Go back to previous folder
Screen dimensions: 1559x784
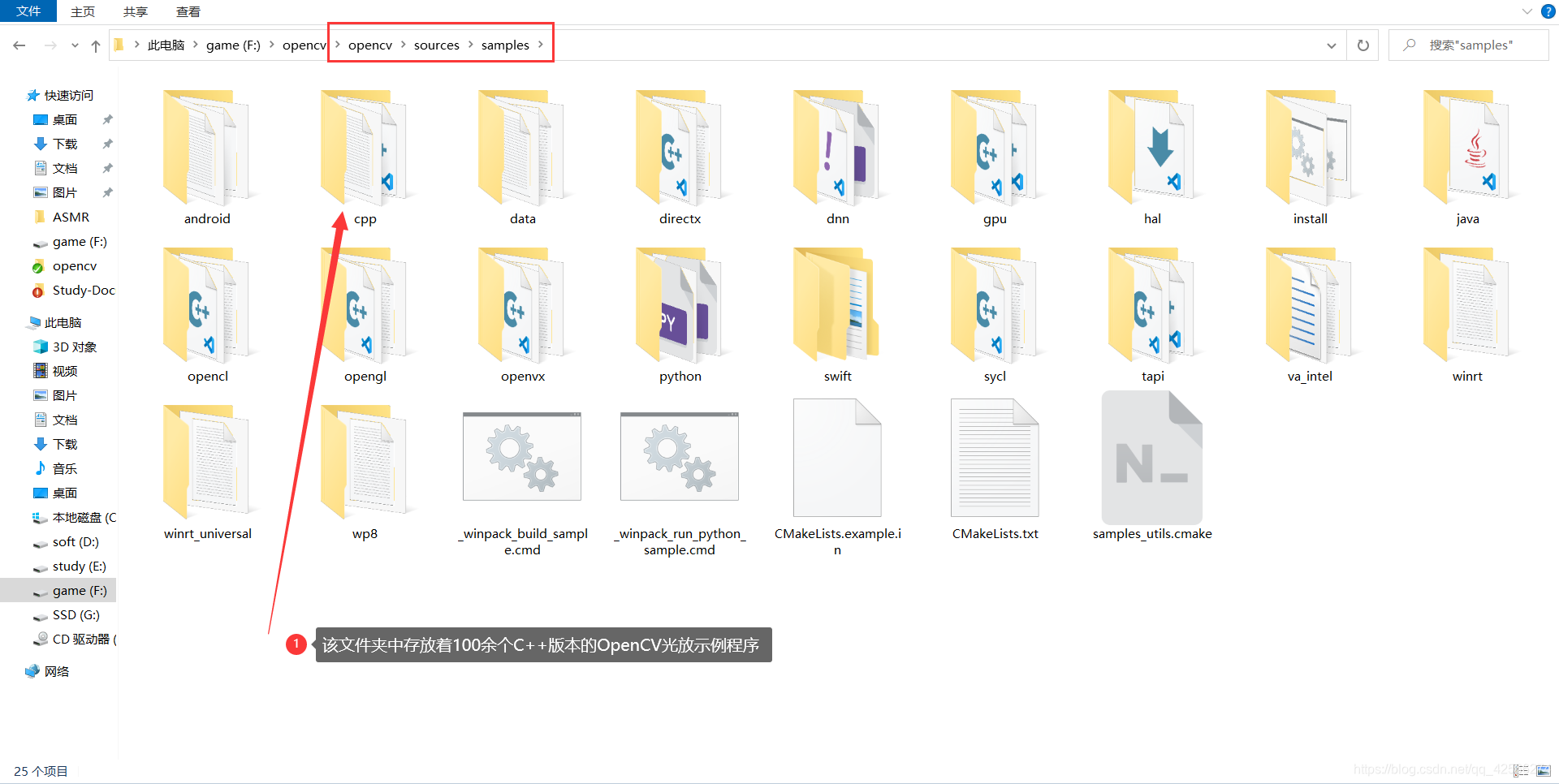coord(19,45)
